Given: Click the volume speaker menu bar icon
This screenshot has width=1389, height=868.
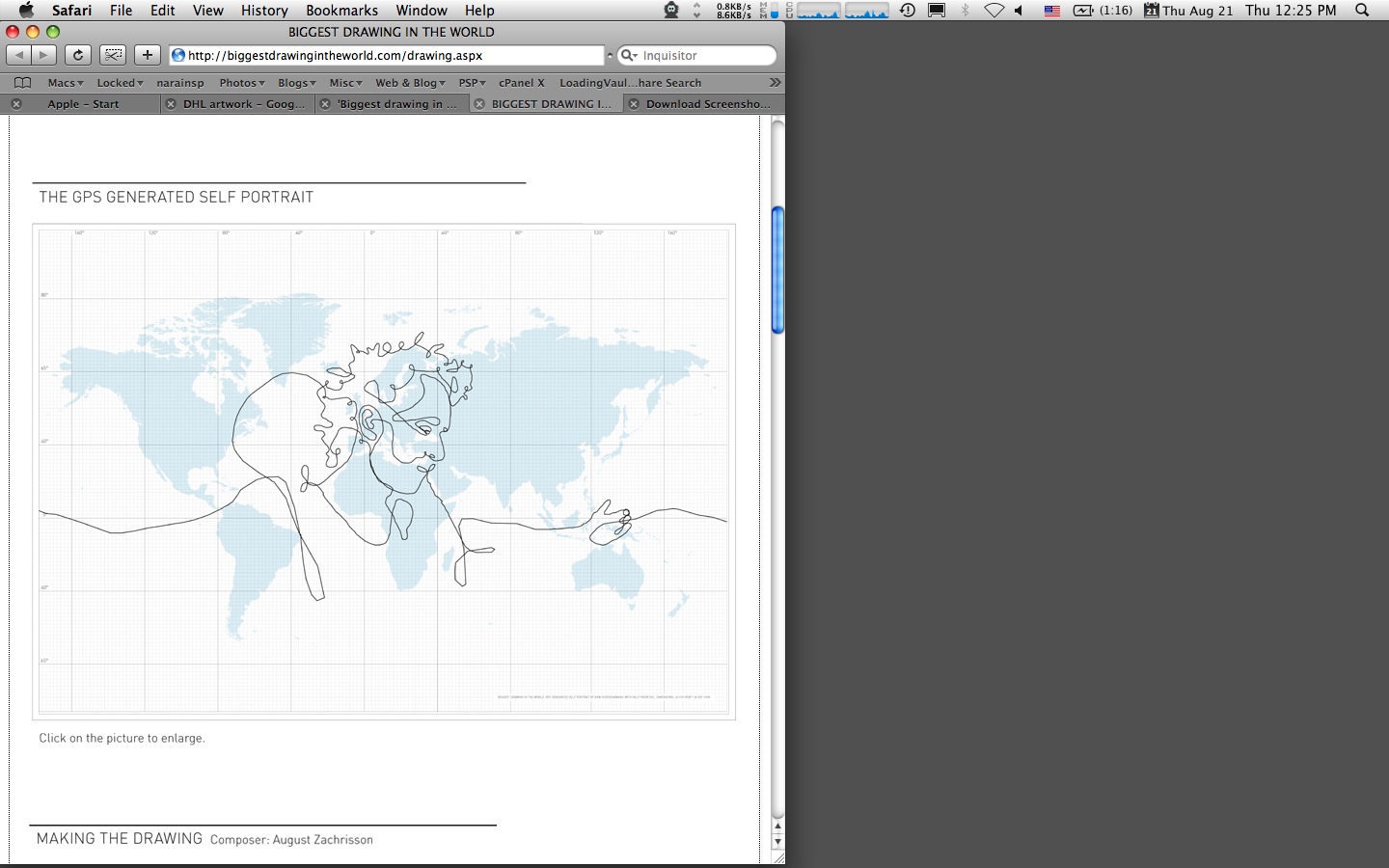Looking at the screenshot, I should 1019,11.
